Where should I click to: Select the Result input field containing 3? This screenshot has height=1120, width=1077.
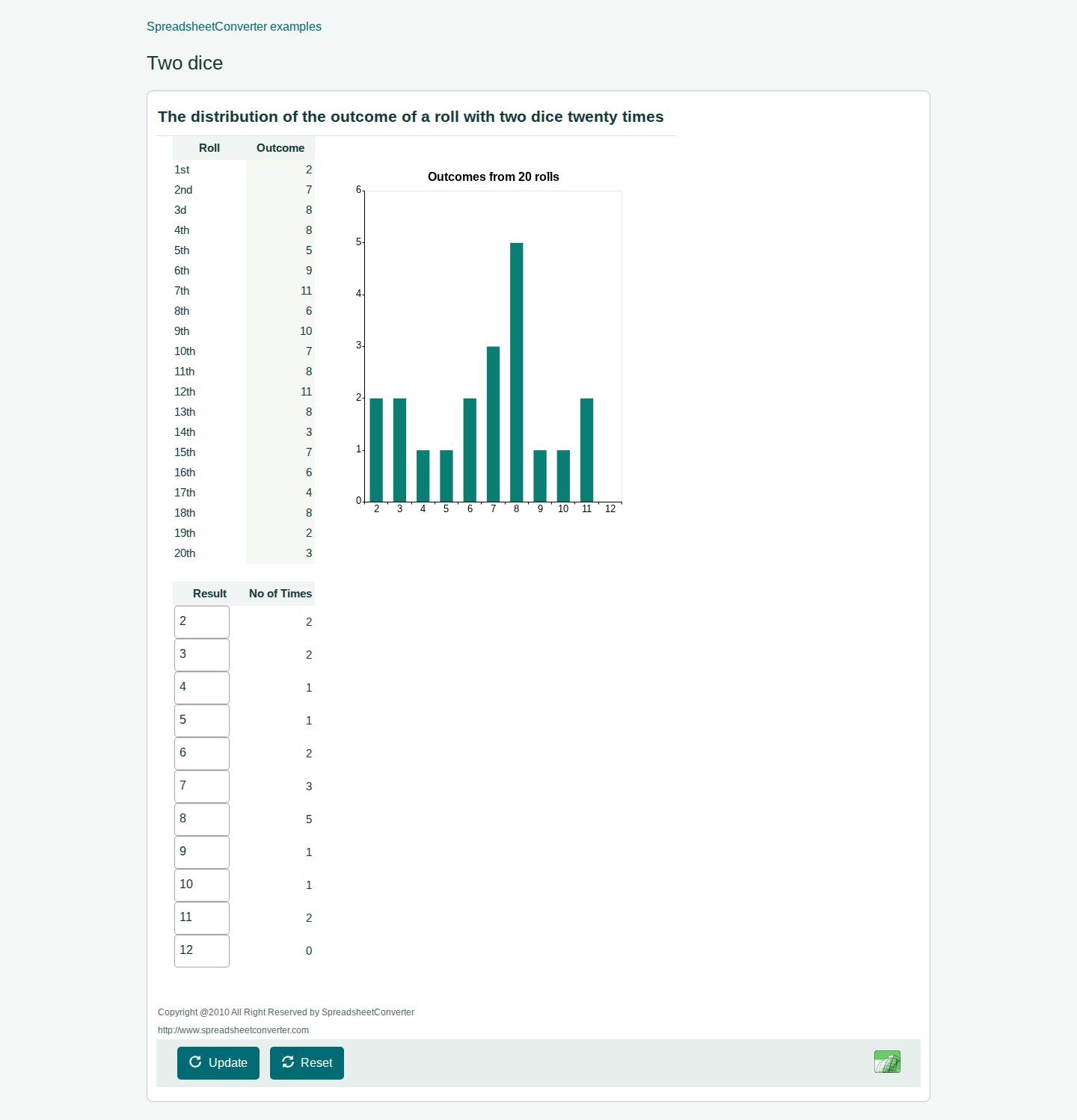pyautogui.click(x=202, y=655)
